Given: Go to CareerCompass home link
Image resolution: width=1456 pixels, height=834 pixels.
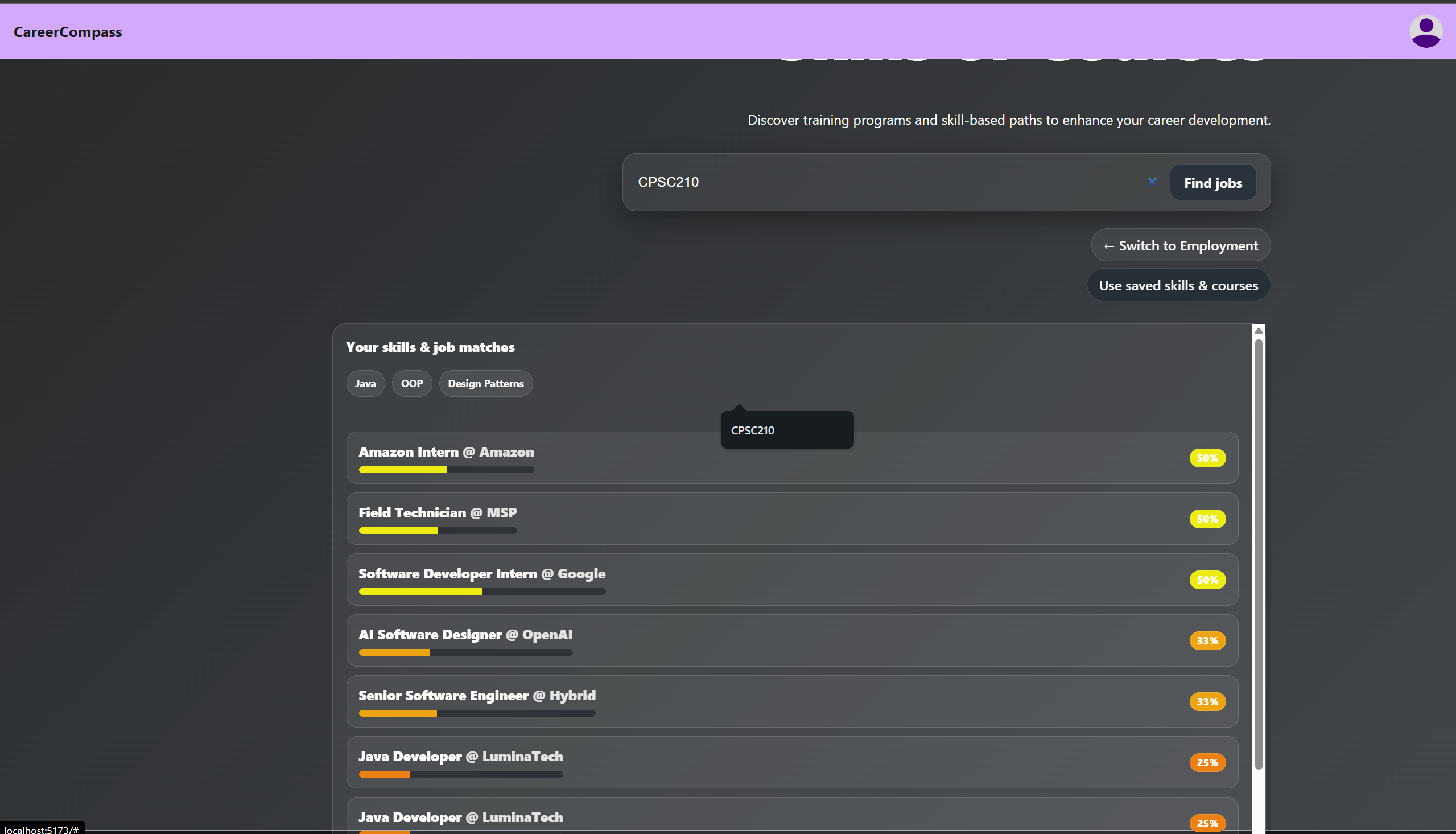Looking at the screenshot, I should (68, 32).
